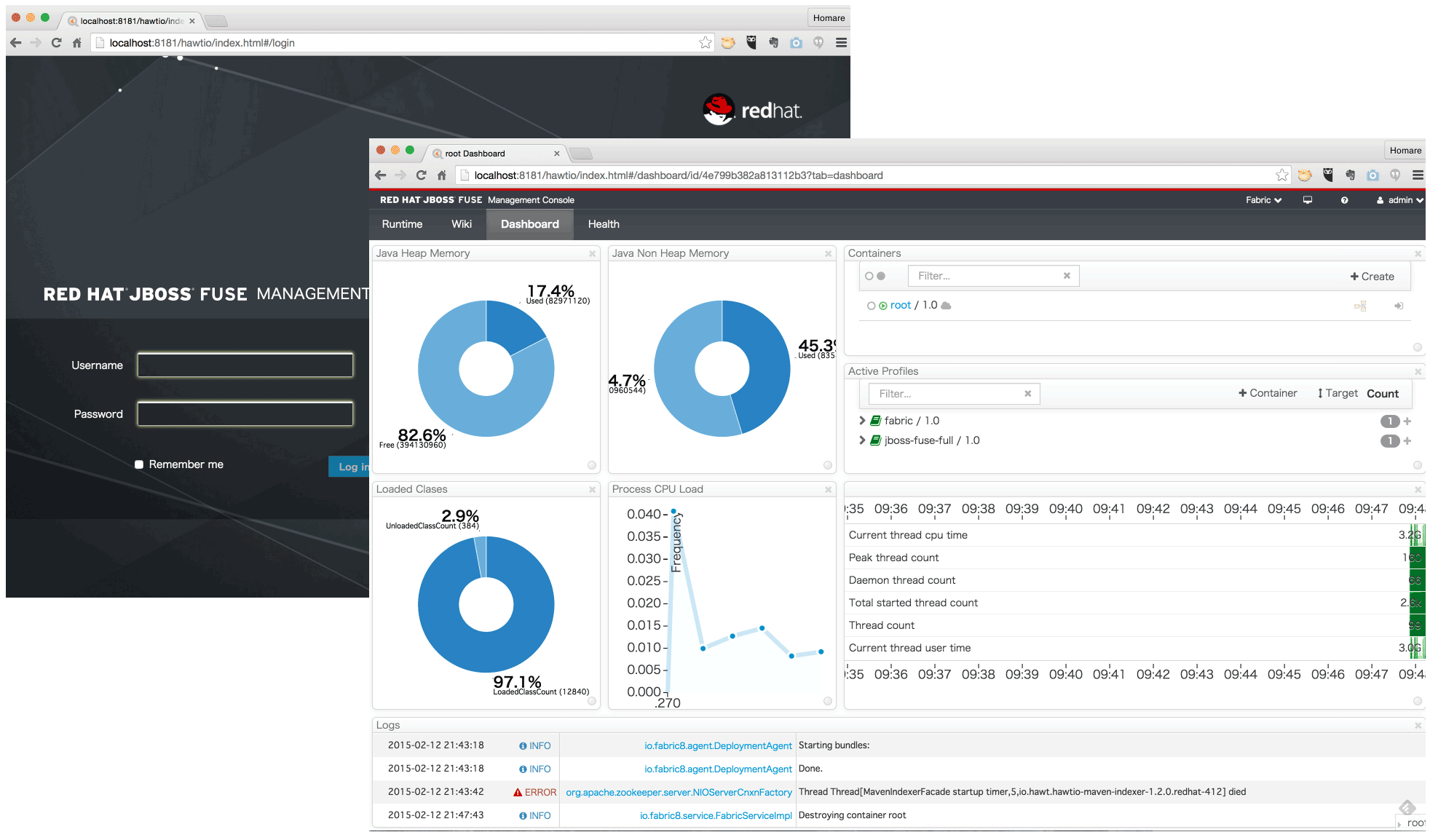Remove the Process CPU Load widget
1430x840 pixels.
pos(828,490)
